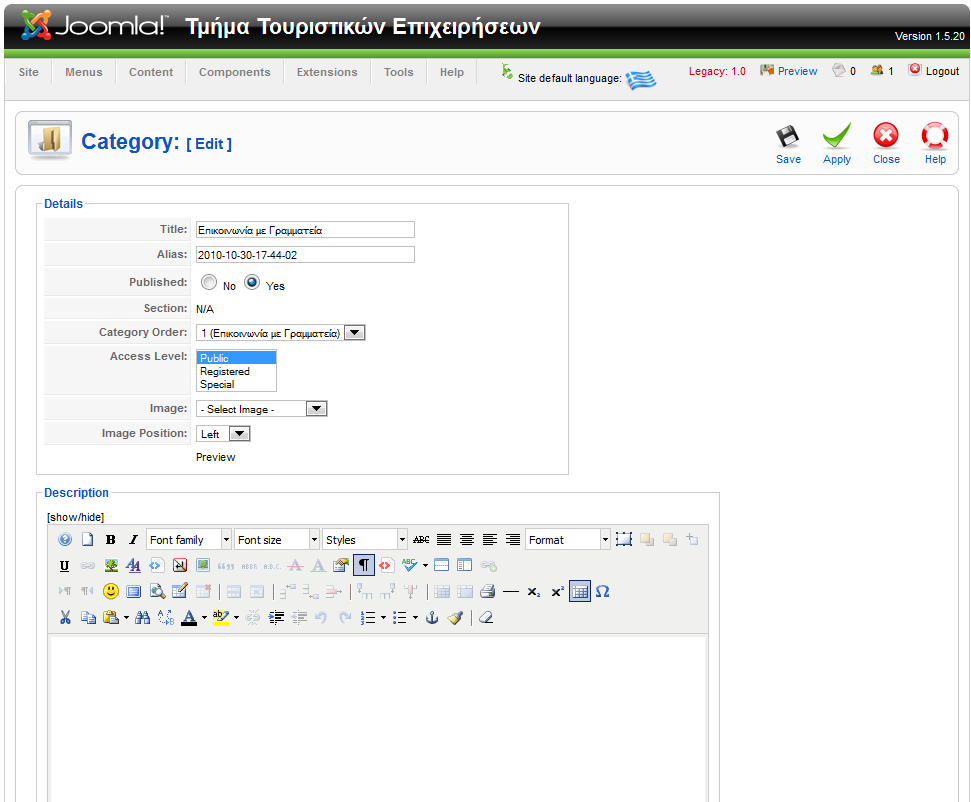Click the Legacy: 1.0 indicator
This screenshot has height=802, width=971.
point(717,71)
